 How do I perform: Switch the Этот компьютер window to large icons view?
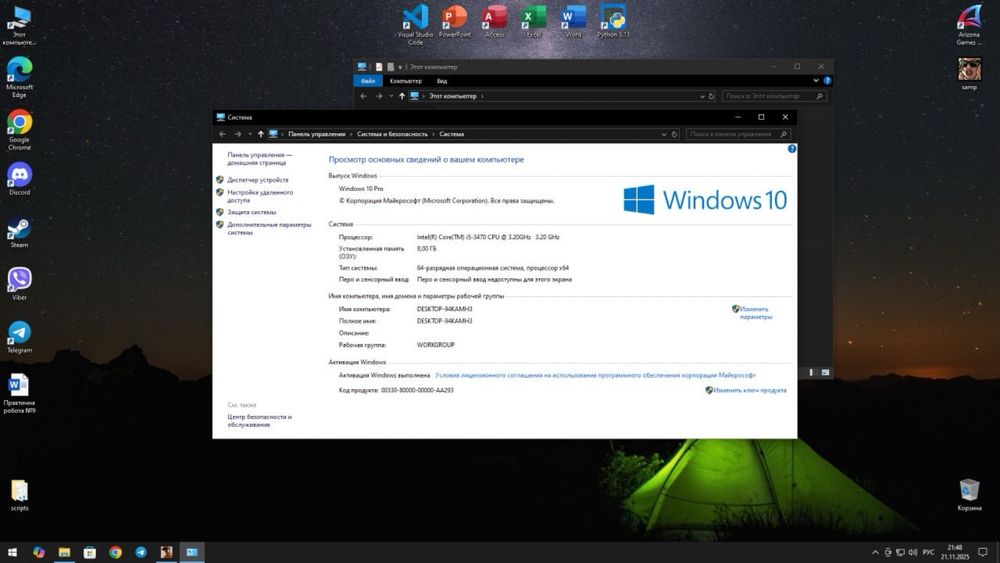(825, 372)
